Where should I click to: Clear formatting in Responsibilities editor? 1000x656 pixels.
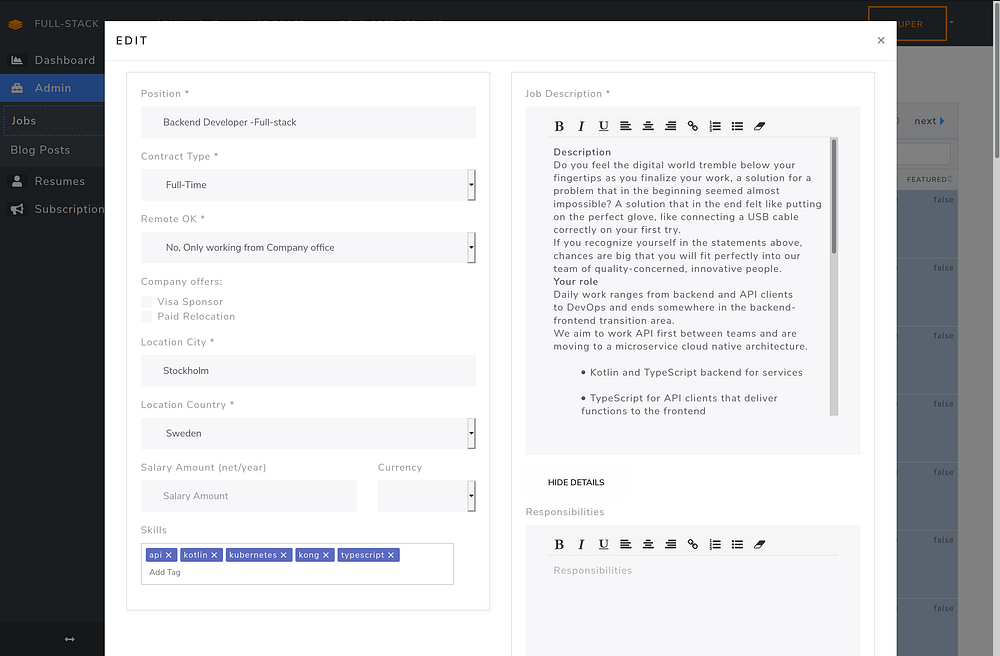(x=759, y=544)
